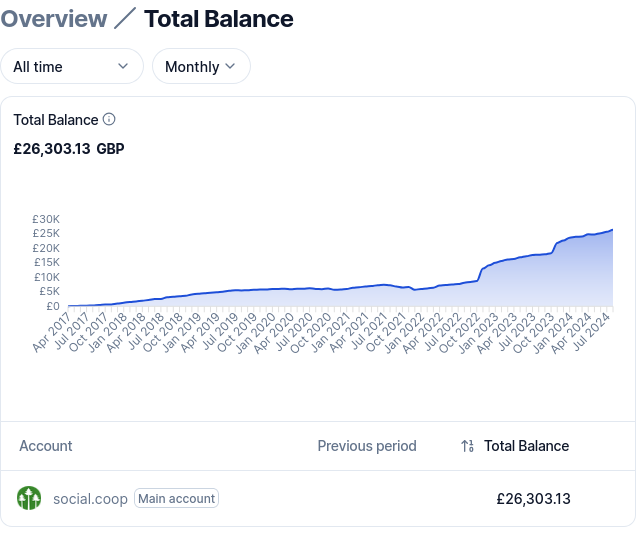636x551 pixels.
Task: Click the £26,303.13 amount in the table row
Action: tap(533, 498)
